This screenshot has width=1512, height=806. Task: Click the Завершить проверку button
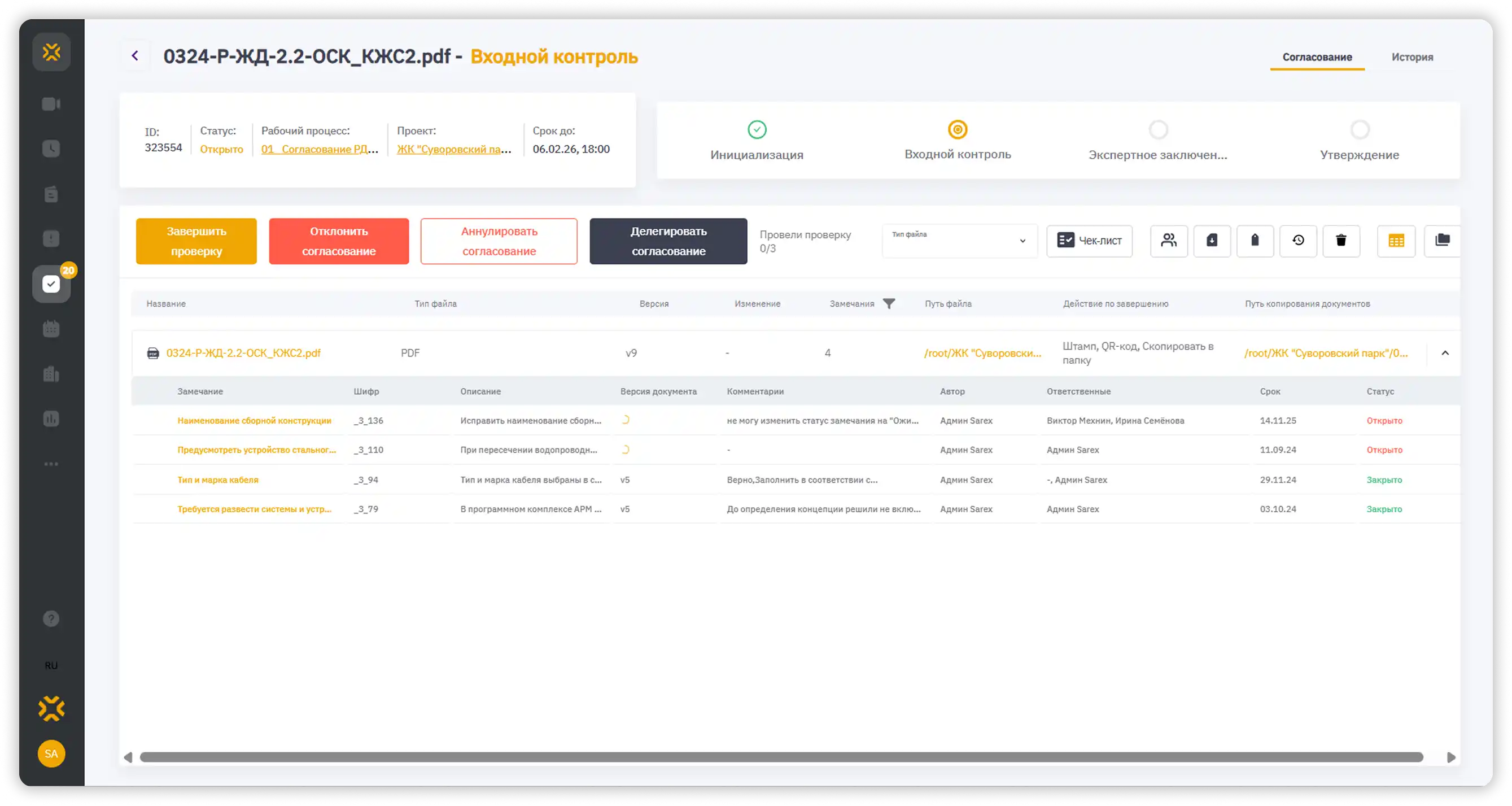196,241
